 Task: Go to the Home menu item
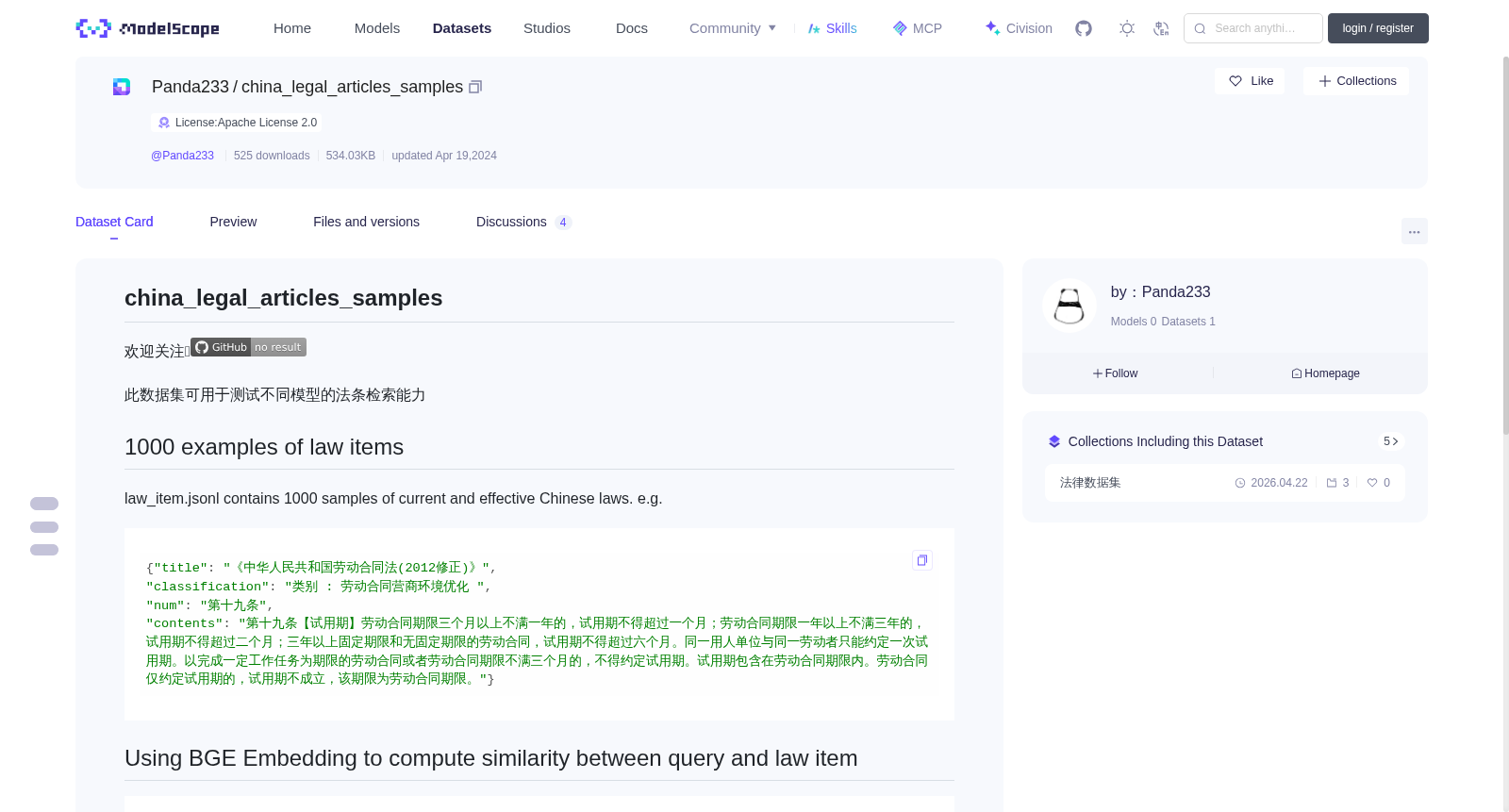(x=292, y=28)
